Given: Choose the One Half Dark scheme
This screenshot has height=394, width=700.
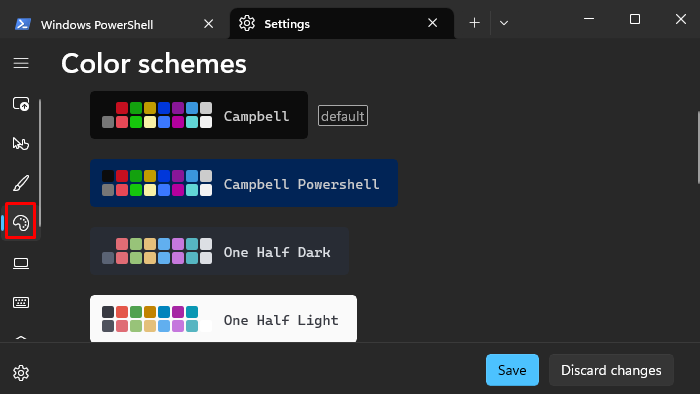Looking at the screenshot, I should (x=219, y=251).
